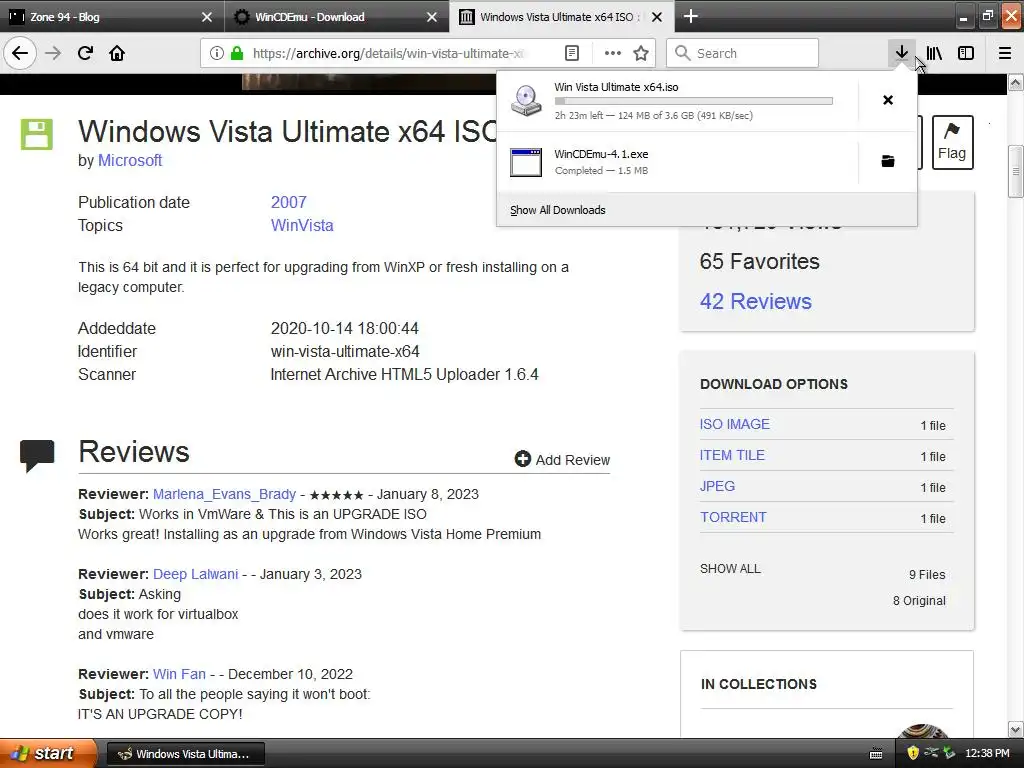1024x768 pixels.
Task: Close the WinCDEmu - Download tab
Action: 432,17
